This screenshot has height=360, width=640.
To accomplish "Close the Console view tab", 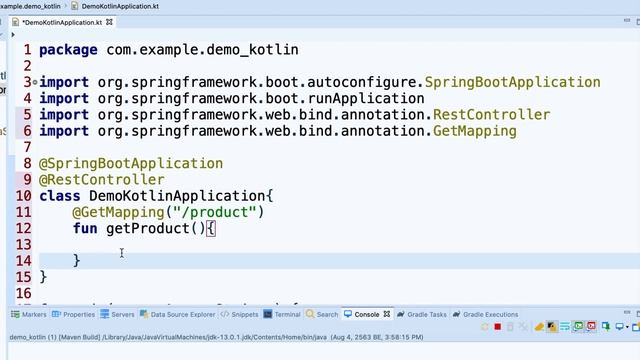I will pos(387,314).
